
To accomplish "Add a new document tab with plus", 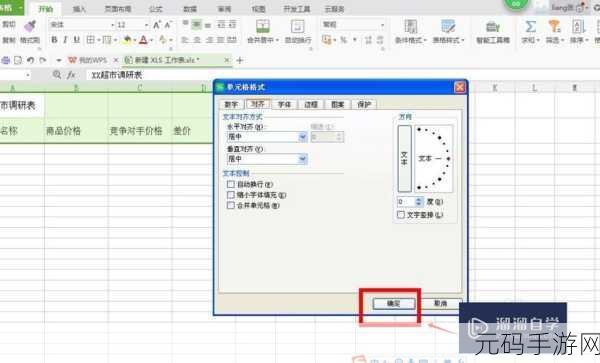I will (240, 60).
